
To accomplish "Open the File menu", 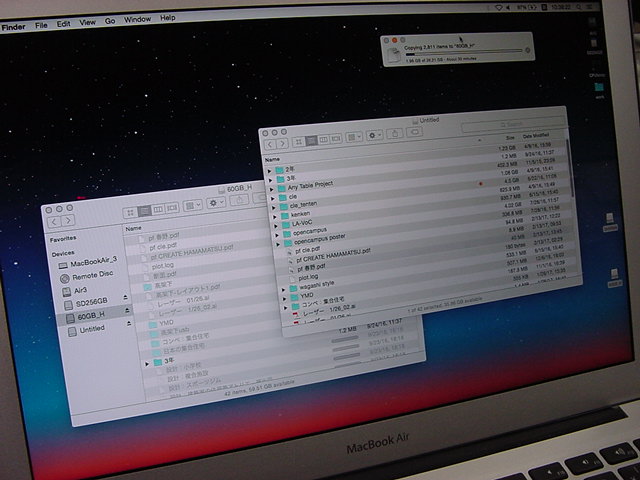I will pyautogui.click(x=41, y=25).
